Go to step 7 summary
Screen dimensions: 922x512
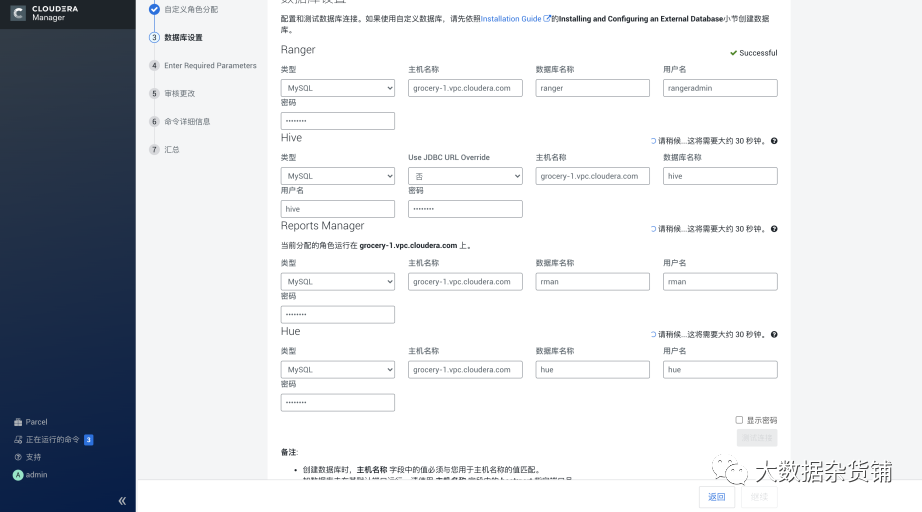[172, 150]
